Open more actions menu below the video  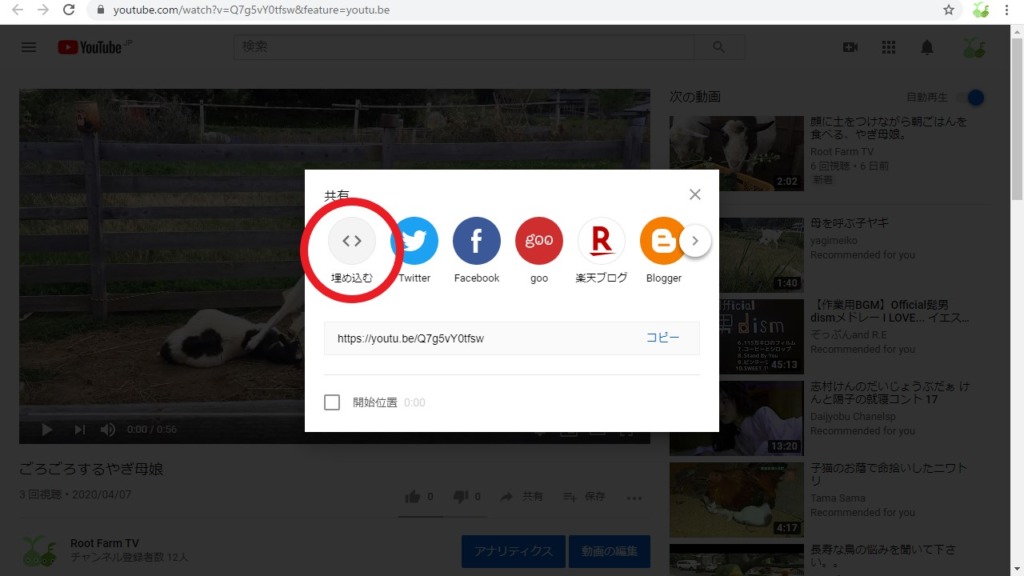click(x=634, y=497)
